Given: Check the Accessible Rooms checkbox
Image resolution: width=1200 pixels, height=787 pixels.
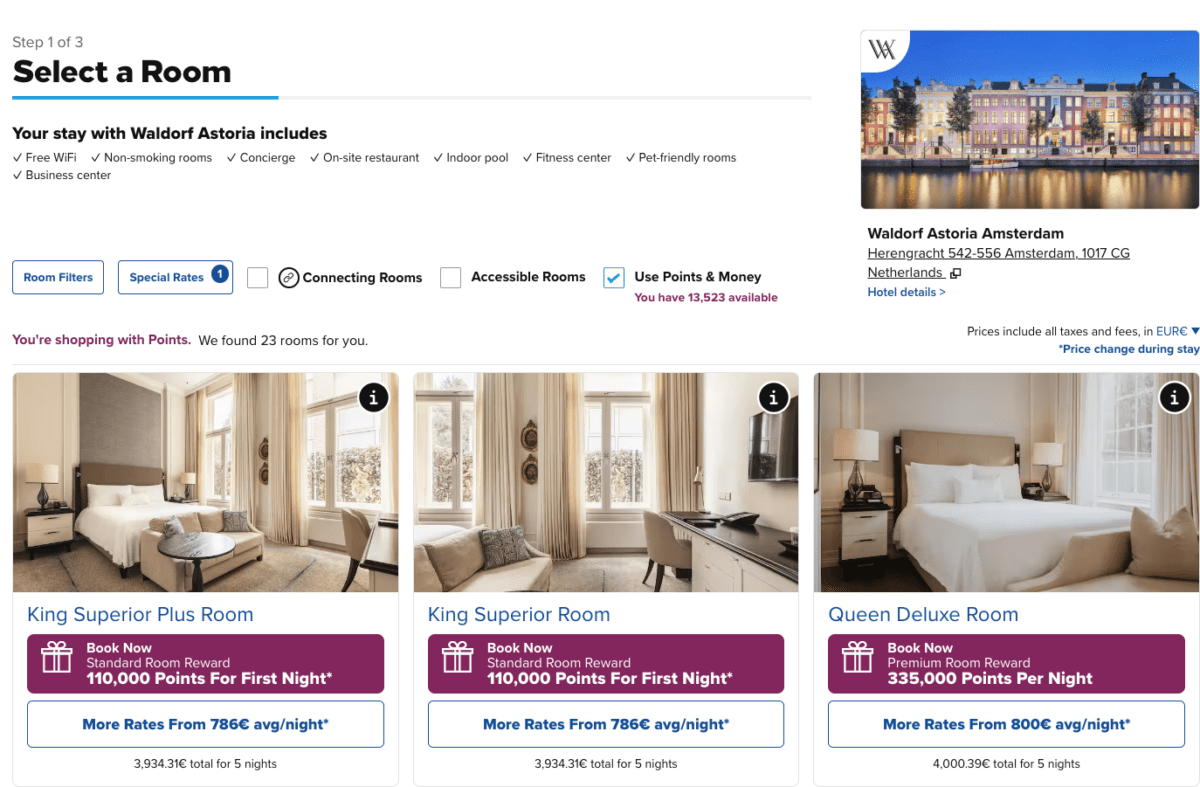Looking at the screenshot, I should (451, 278).
